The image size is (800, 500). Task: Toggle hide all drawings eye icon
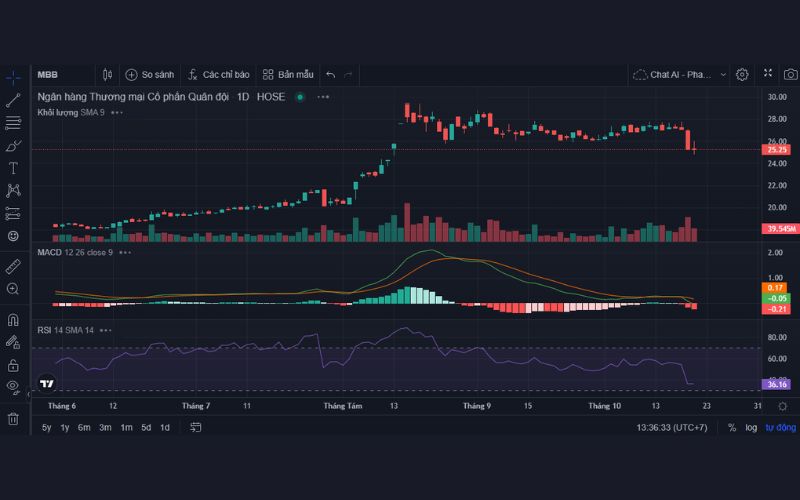(x=13, y=386)
